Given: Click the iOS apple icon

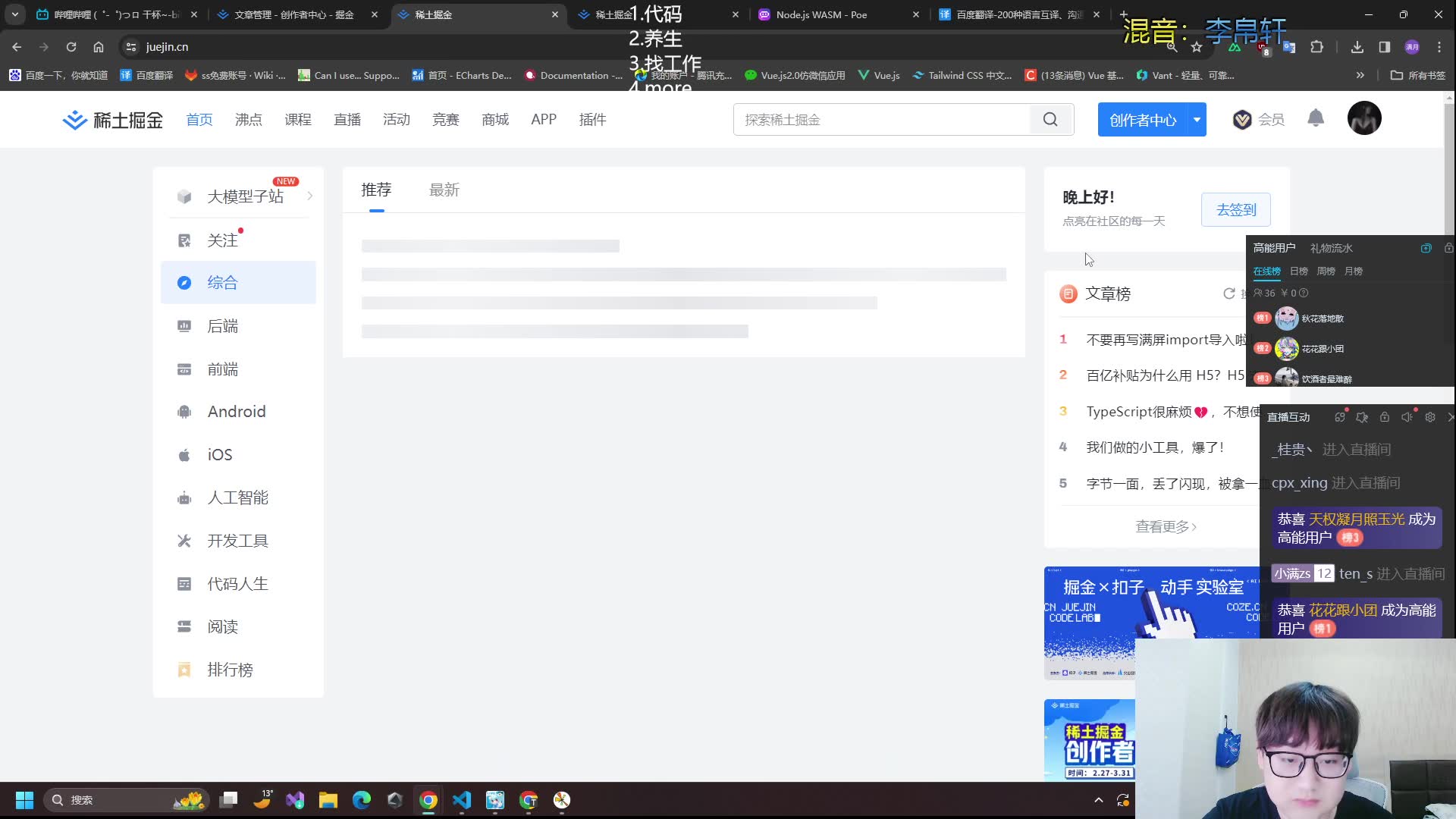Looking at the screenshot, I should click(x=184, y=455).
